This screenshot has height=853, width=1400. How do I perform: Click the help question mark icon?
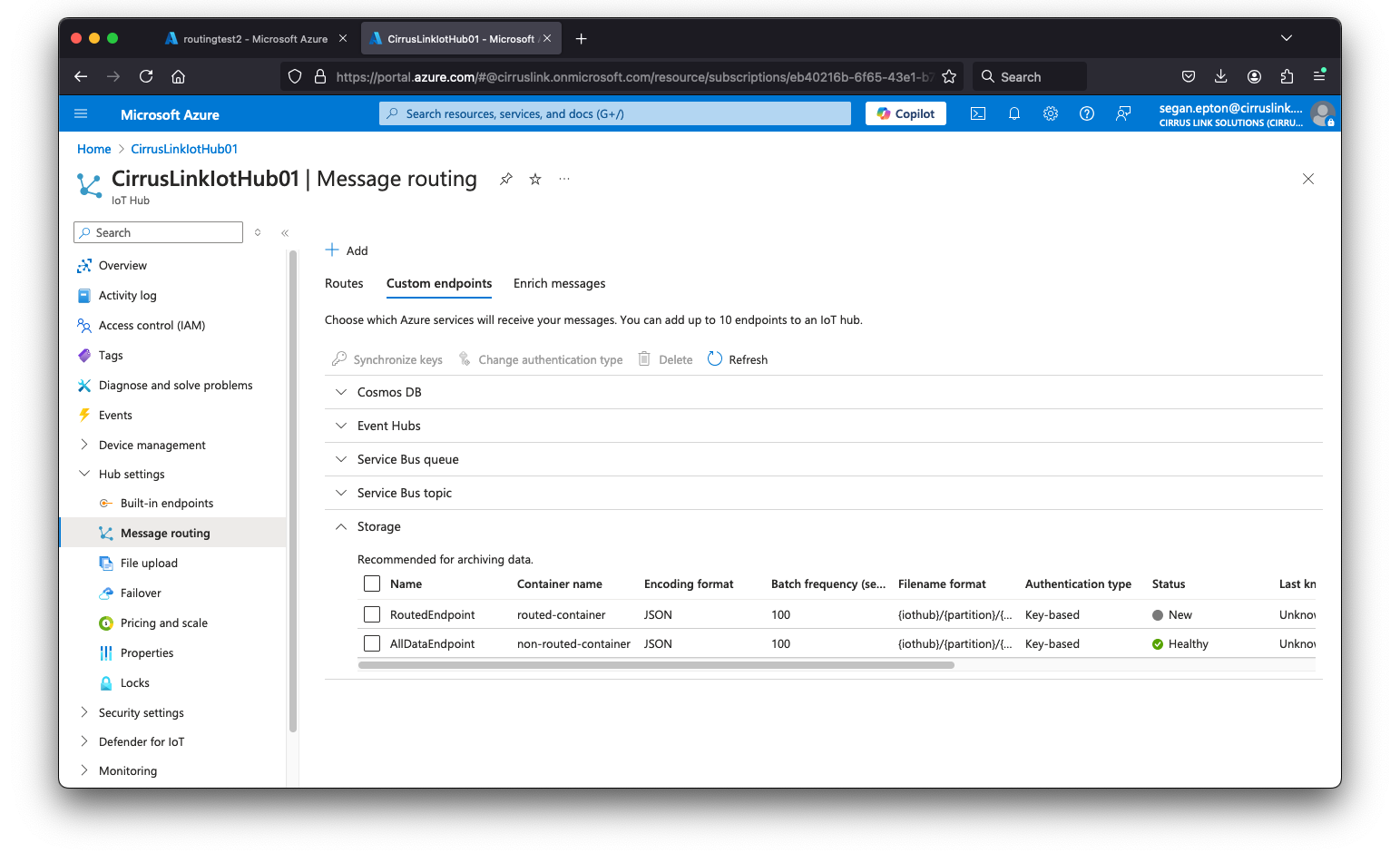1086,113
